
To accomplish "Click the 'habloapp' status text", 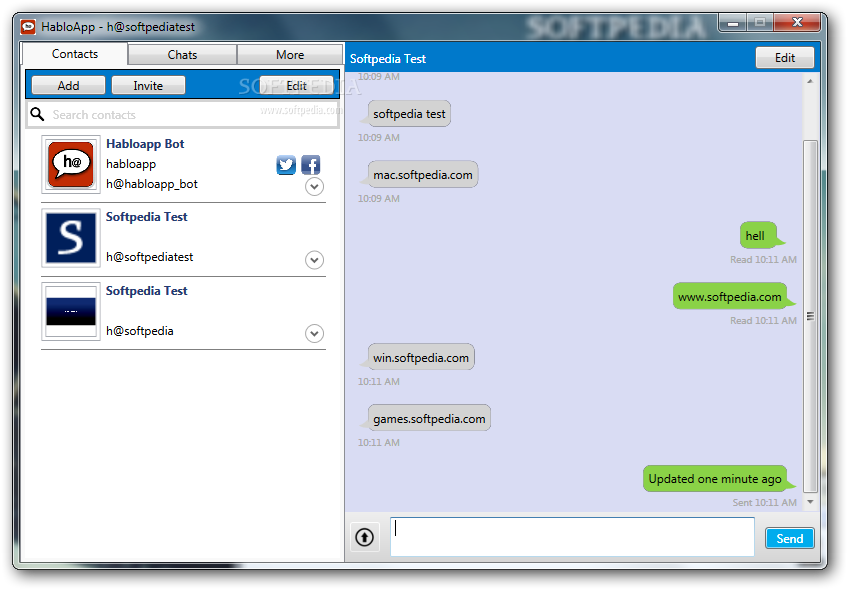I will pos(131,164).
